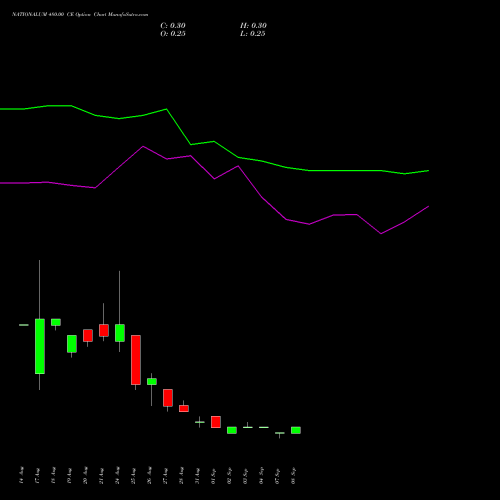Viewport: 500px width, 500px height.
Task: Click the high value 'H: 0.30'
Action: (253, 26)
